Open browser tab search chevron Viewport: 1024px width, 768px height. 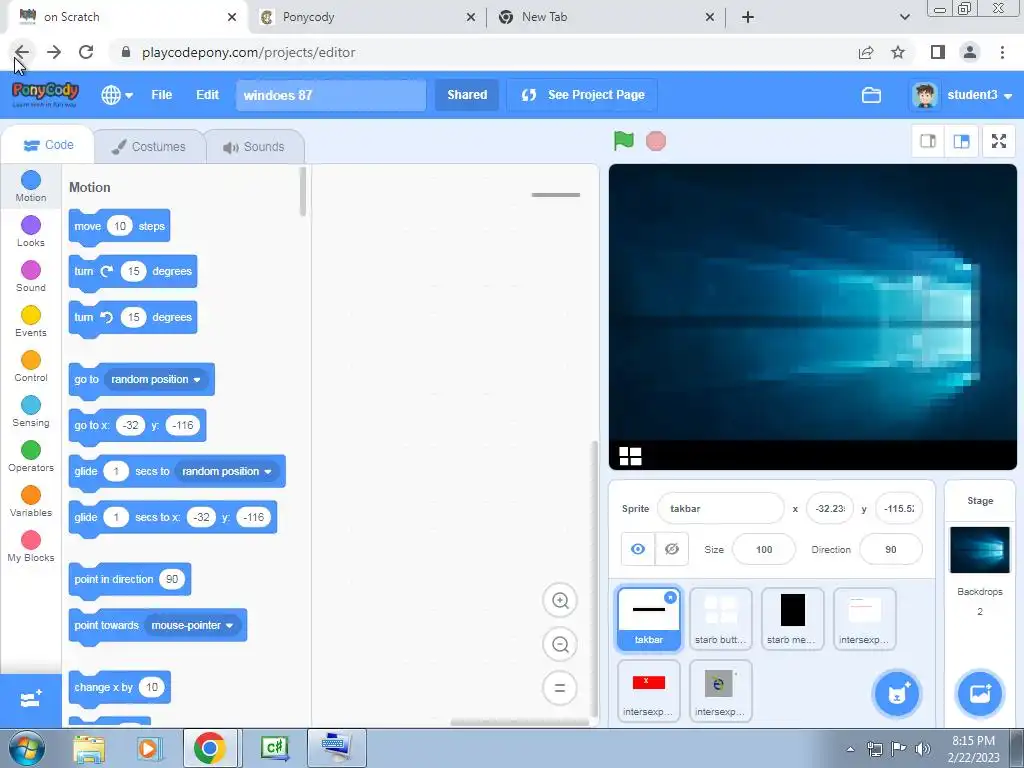[904, 17]
